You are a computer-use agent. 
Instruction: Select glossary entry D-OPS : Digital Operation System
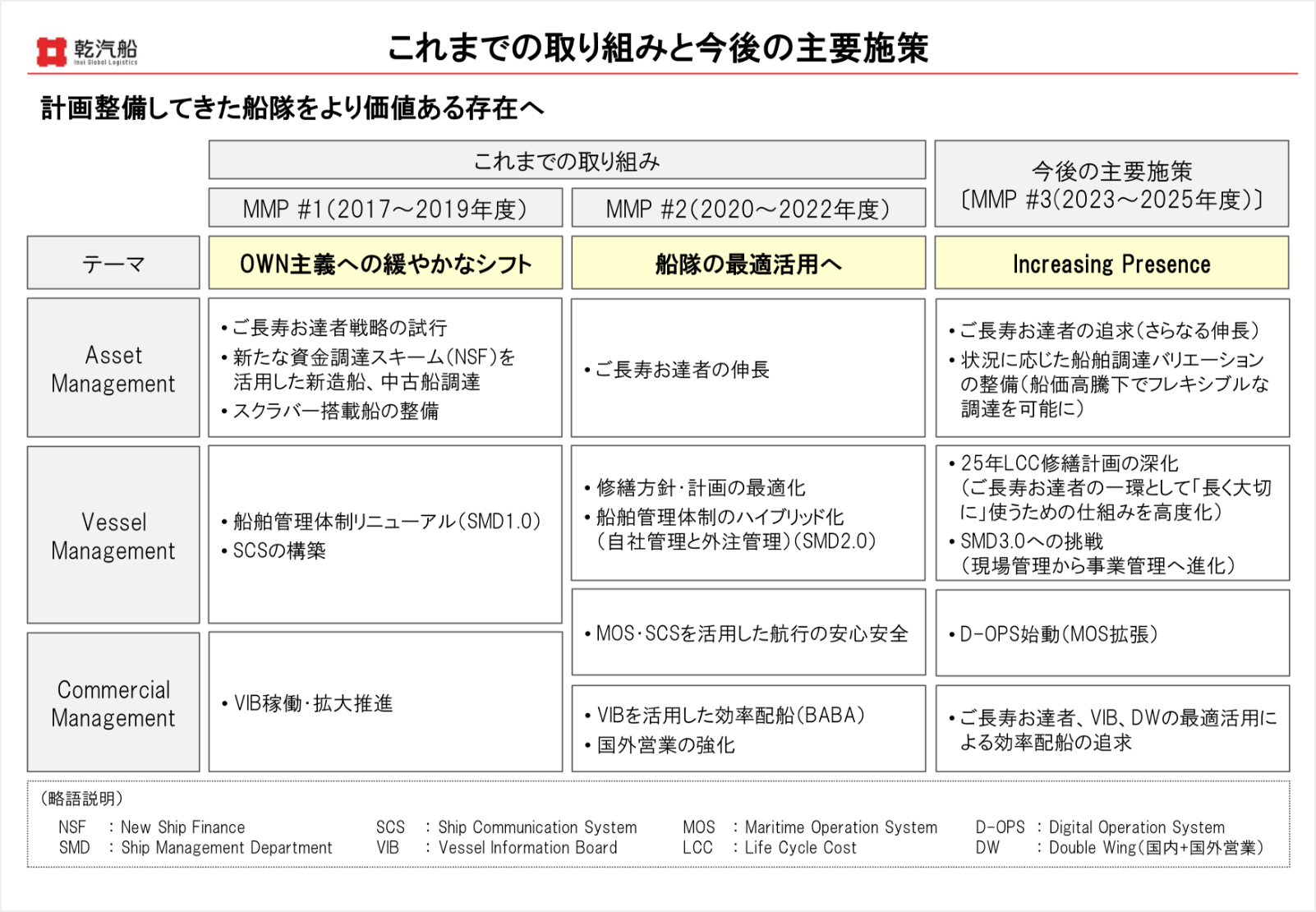click(x=1100, y=827)
